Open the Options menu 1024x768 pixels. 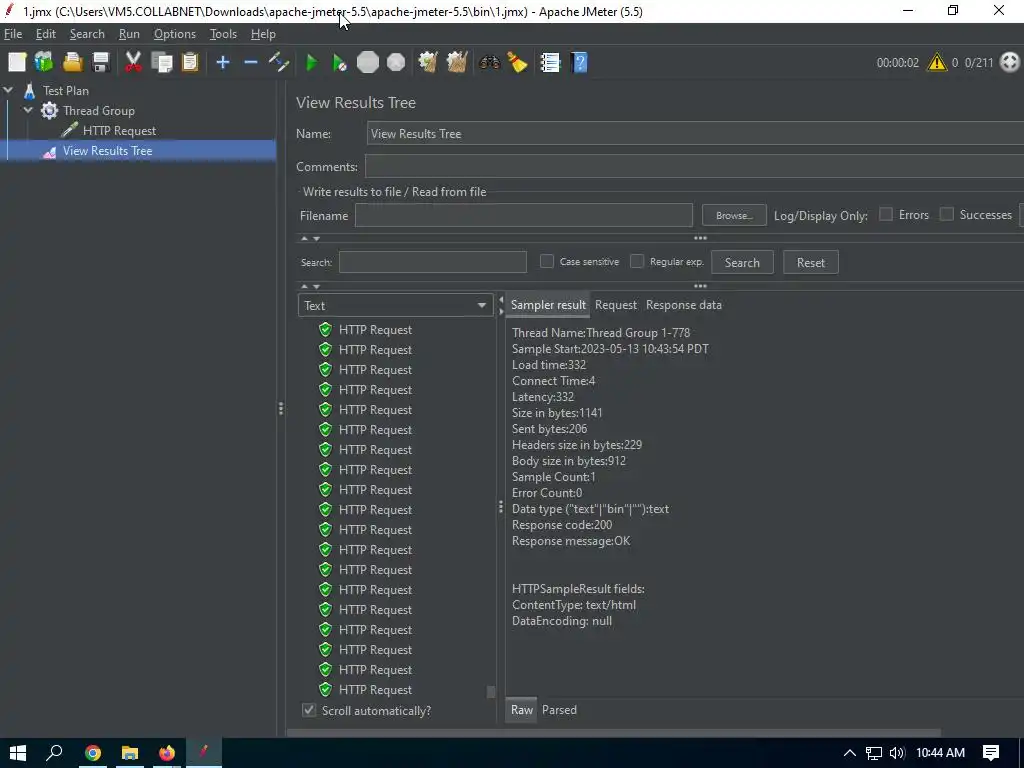tap(174, 34)
